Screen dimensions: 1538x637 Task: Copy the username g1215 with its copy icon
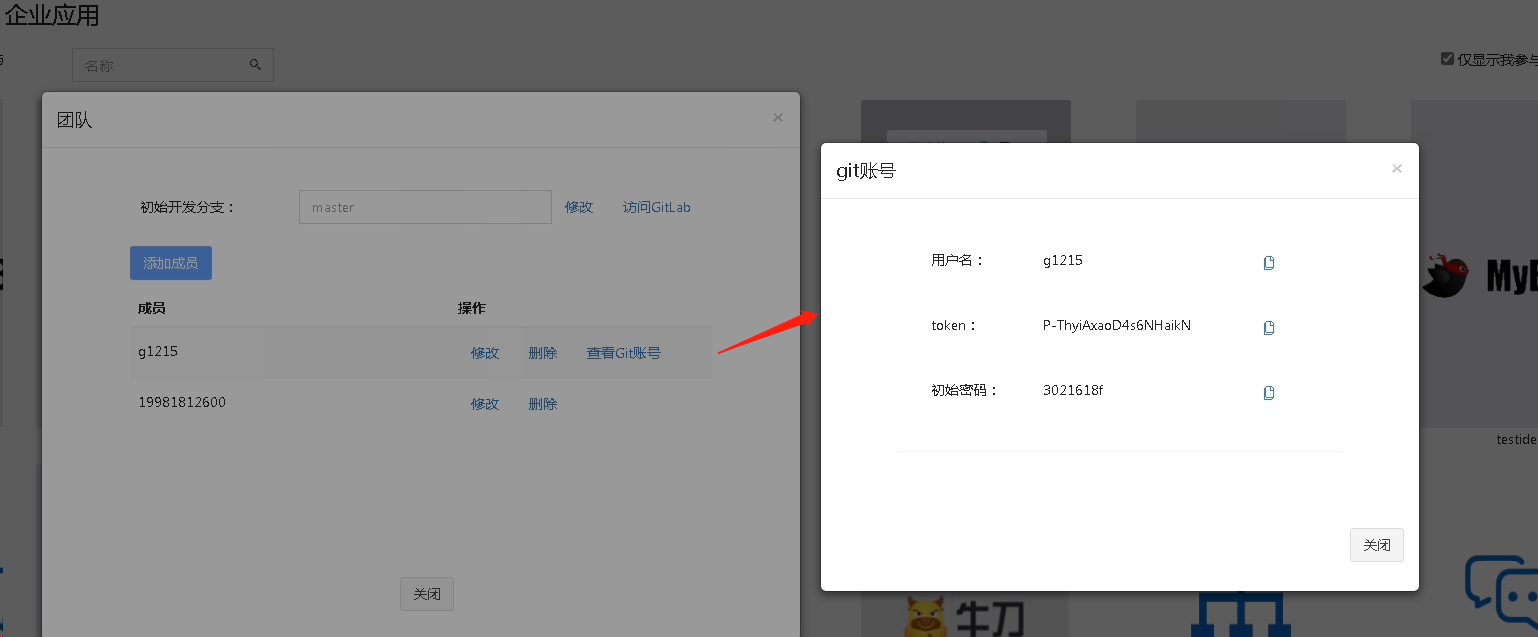click(x=1269, y=263)
